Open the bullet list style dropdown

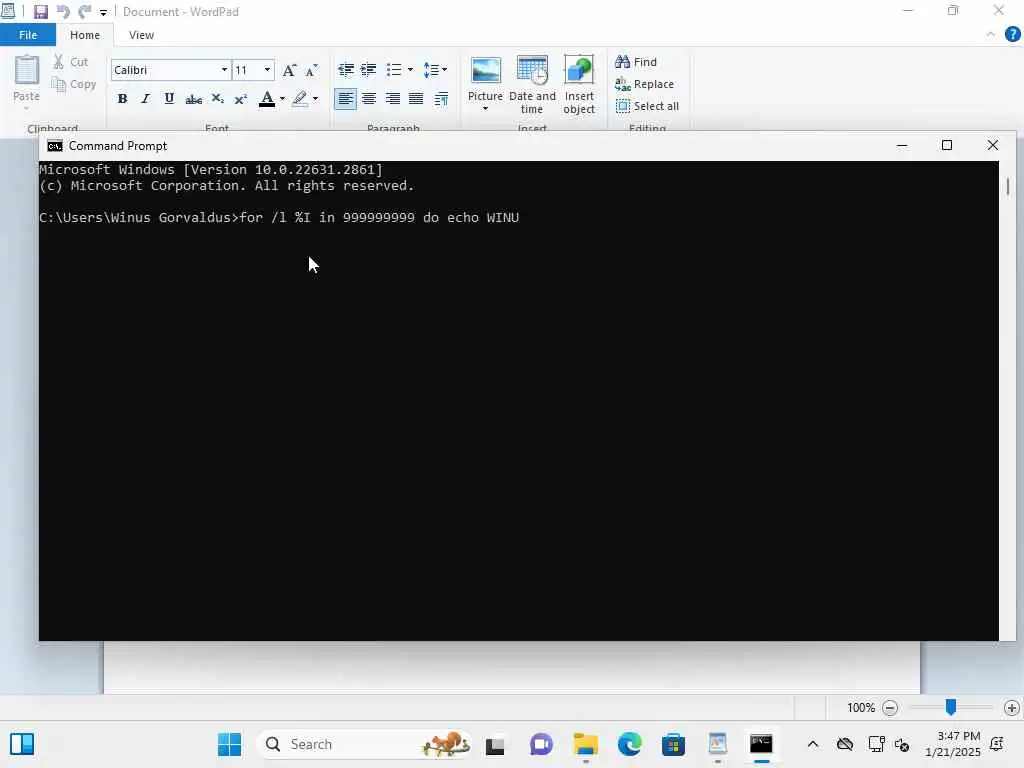[410, 69]
